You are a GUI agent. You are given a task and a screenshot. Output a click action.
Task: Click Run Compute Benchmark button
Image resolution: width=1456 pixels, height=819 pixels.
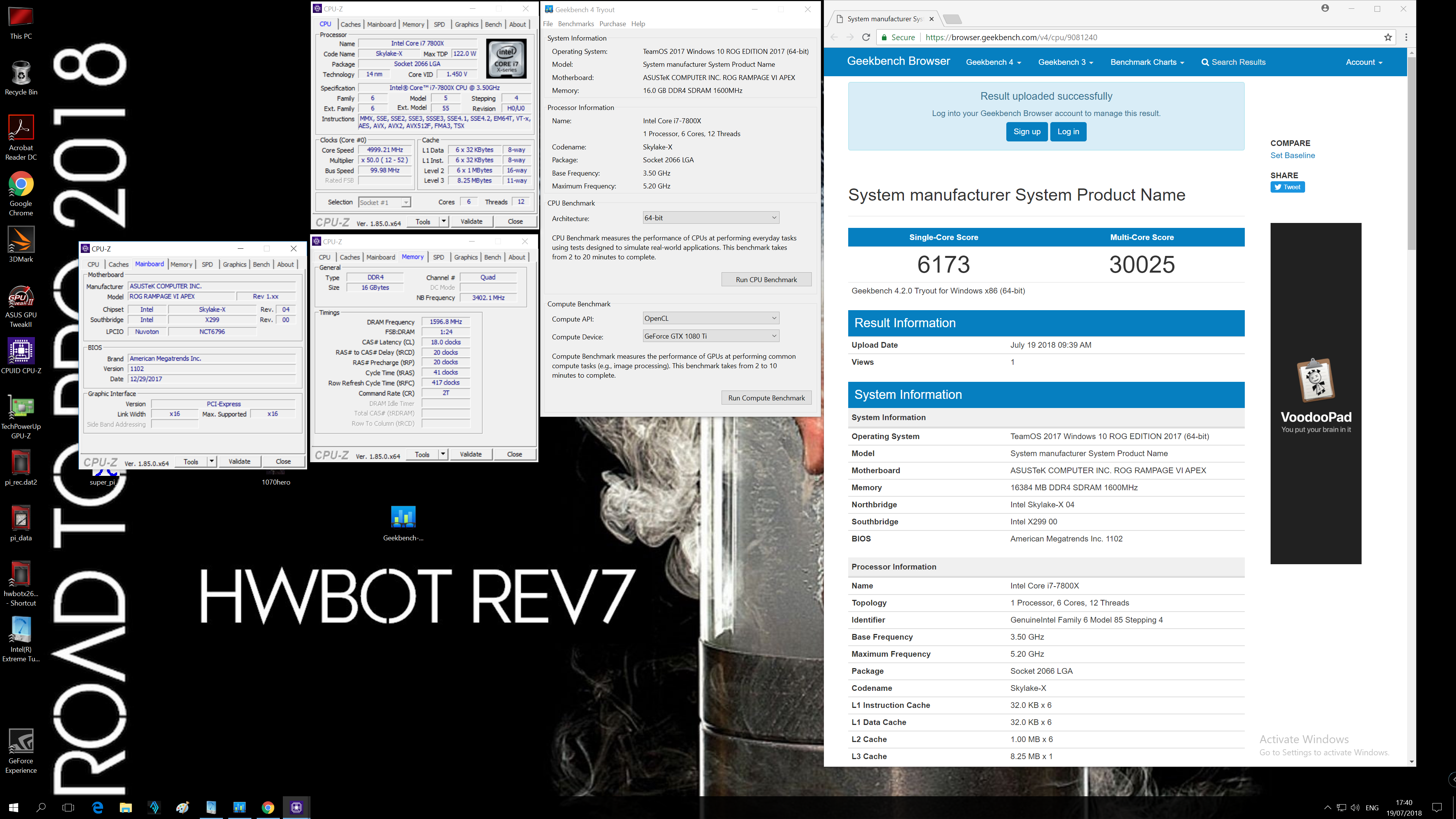pos(766,398)
